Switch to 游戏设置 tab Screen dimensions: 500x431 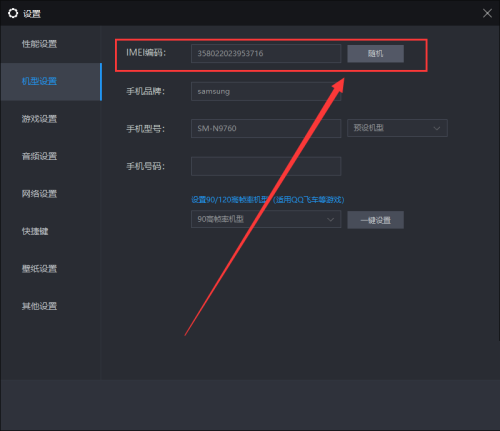pos(39,119)
